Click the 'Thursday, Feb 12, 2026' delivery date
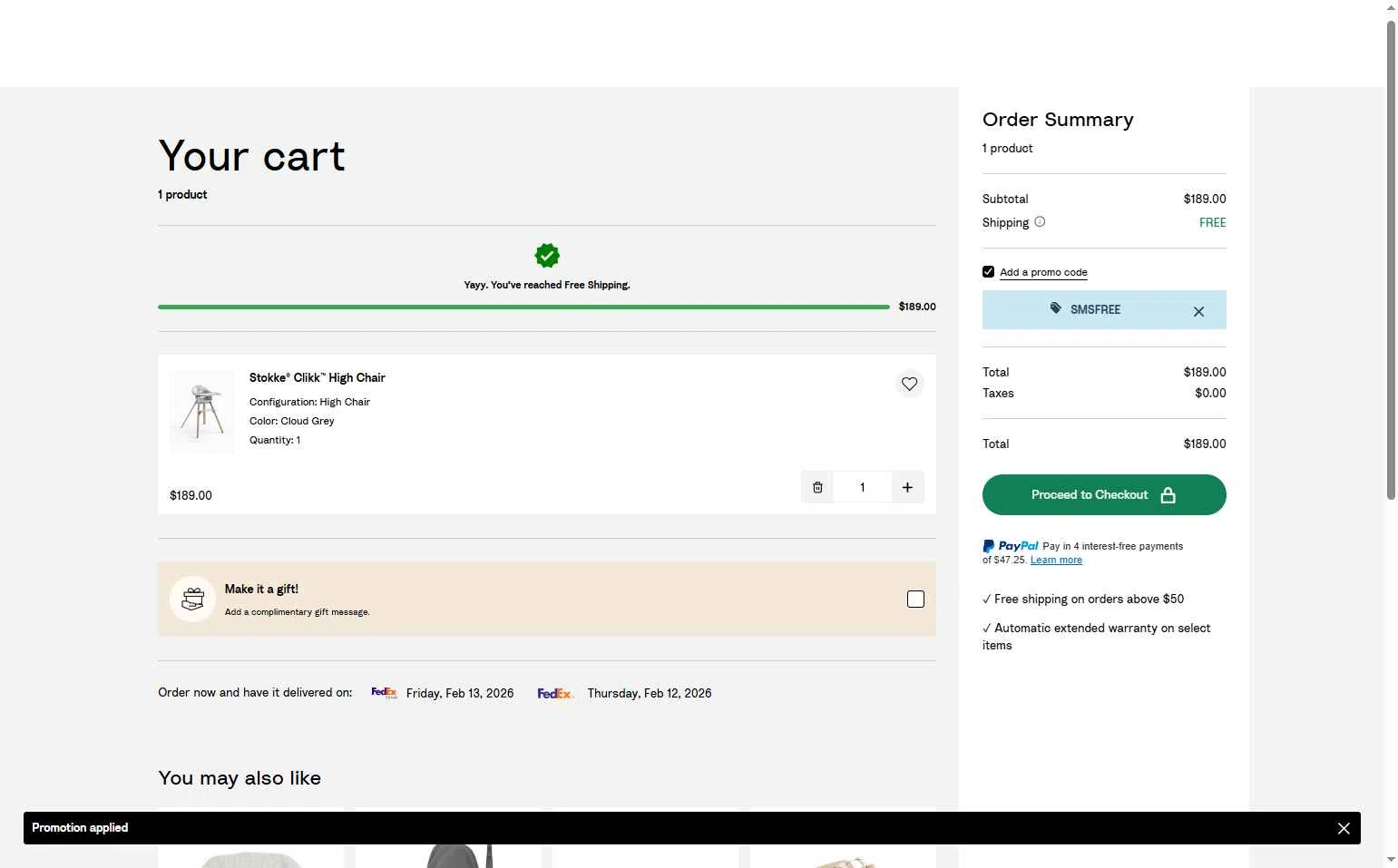This screenshot has height=868, width=1398. pyautogui.click(x=650, y=693)
